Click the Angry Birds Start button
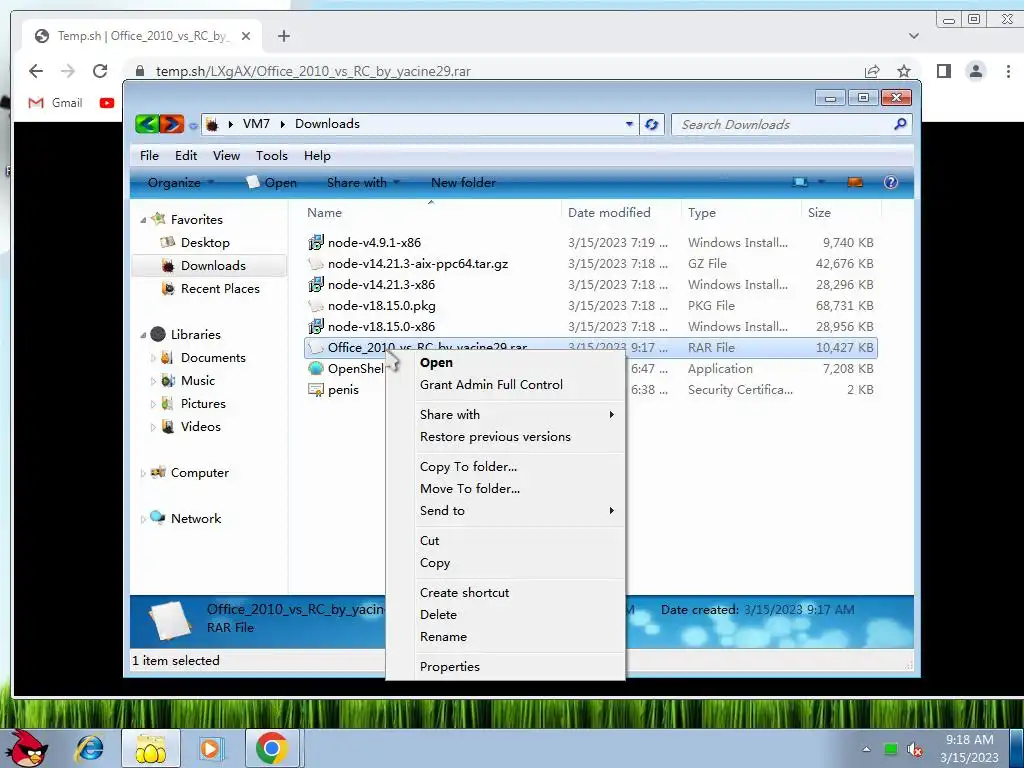The image size is (1024, 768). coord(25,748)
